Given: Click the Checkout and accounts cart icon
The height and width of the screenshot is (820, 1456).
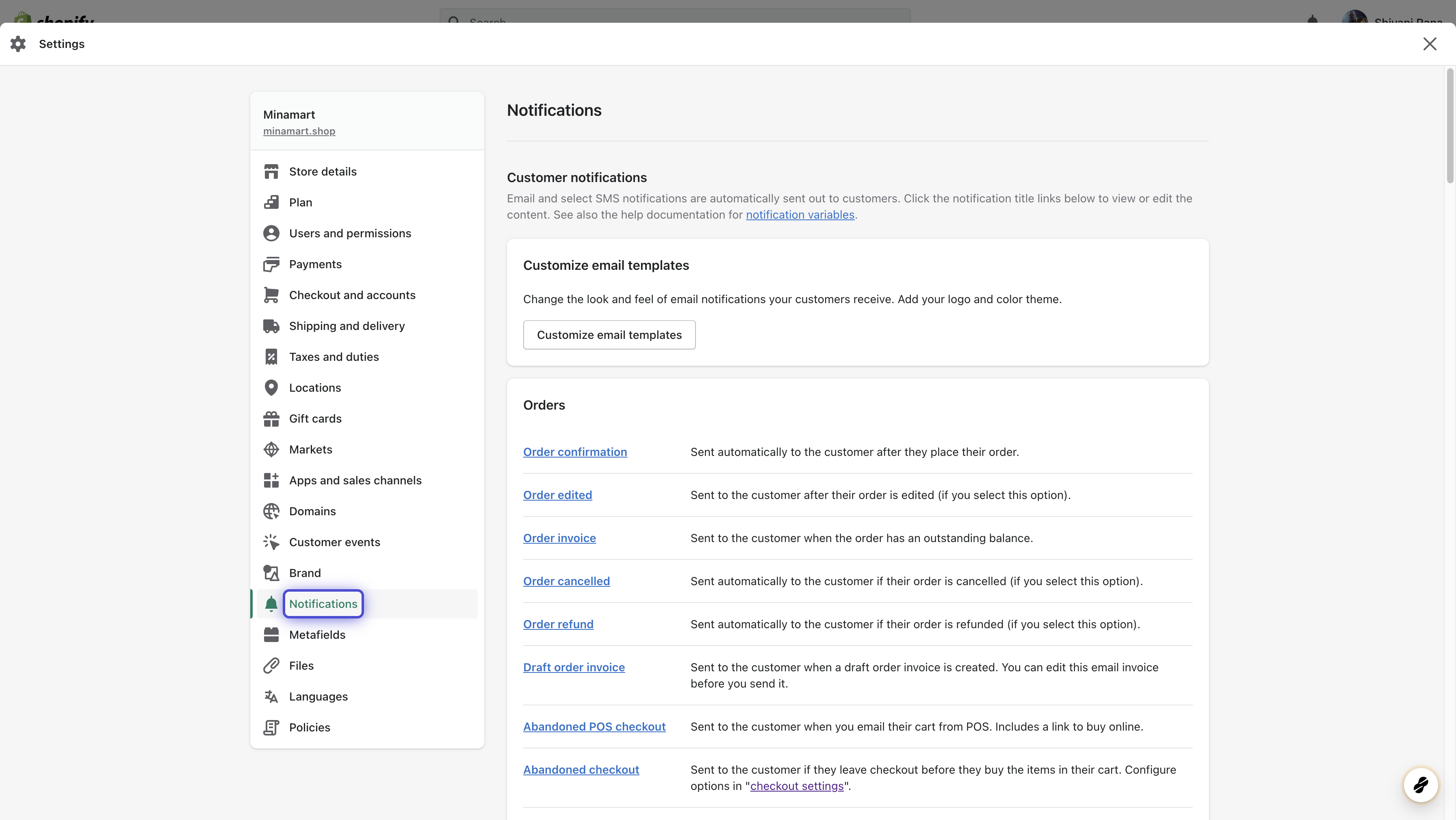Looking at the screenshot, I should [x=271, y=295].
